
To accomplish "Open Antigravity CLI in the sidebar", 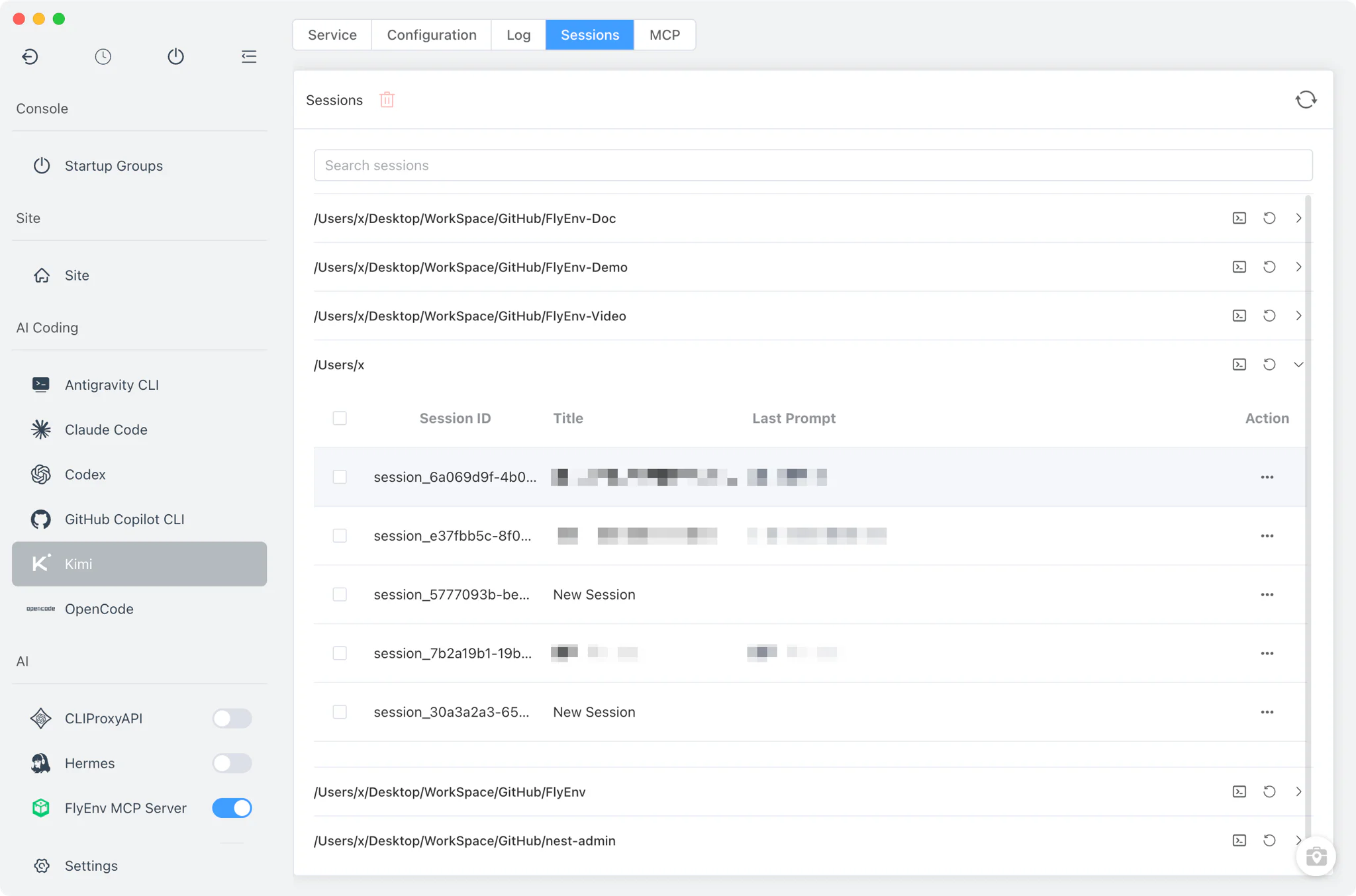I will click(x=139, y=385).
